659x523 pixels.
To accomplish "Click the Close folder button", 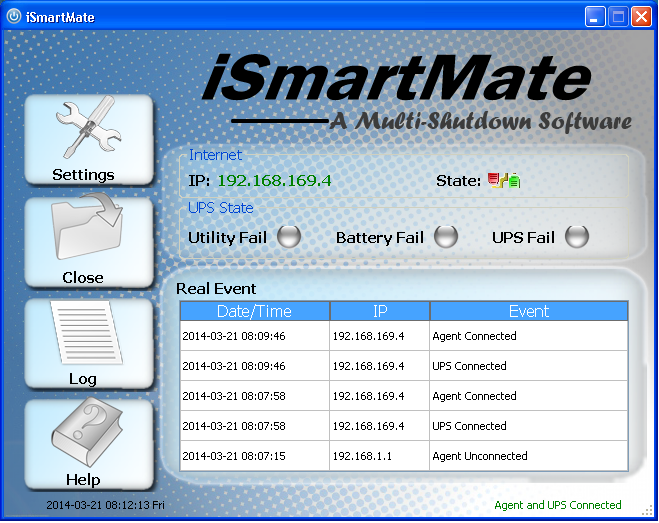I will [x=89, y=242].
